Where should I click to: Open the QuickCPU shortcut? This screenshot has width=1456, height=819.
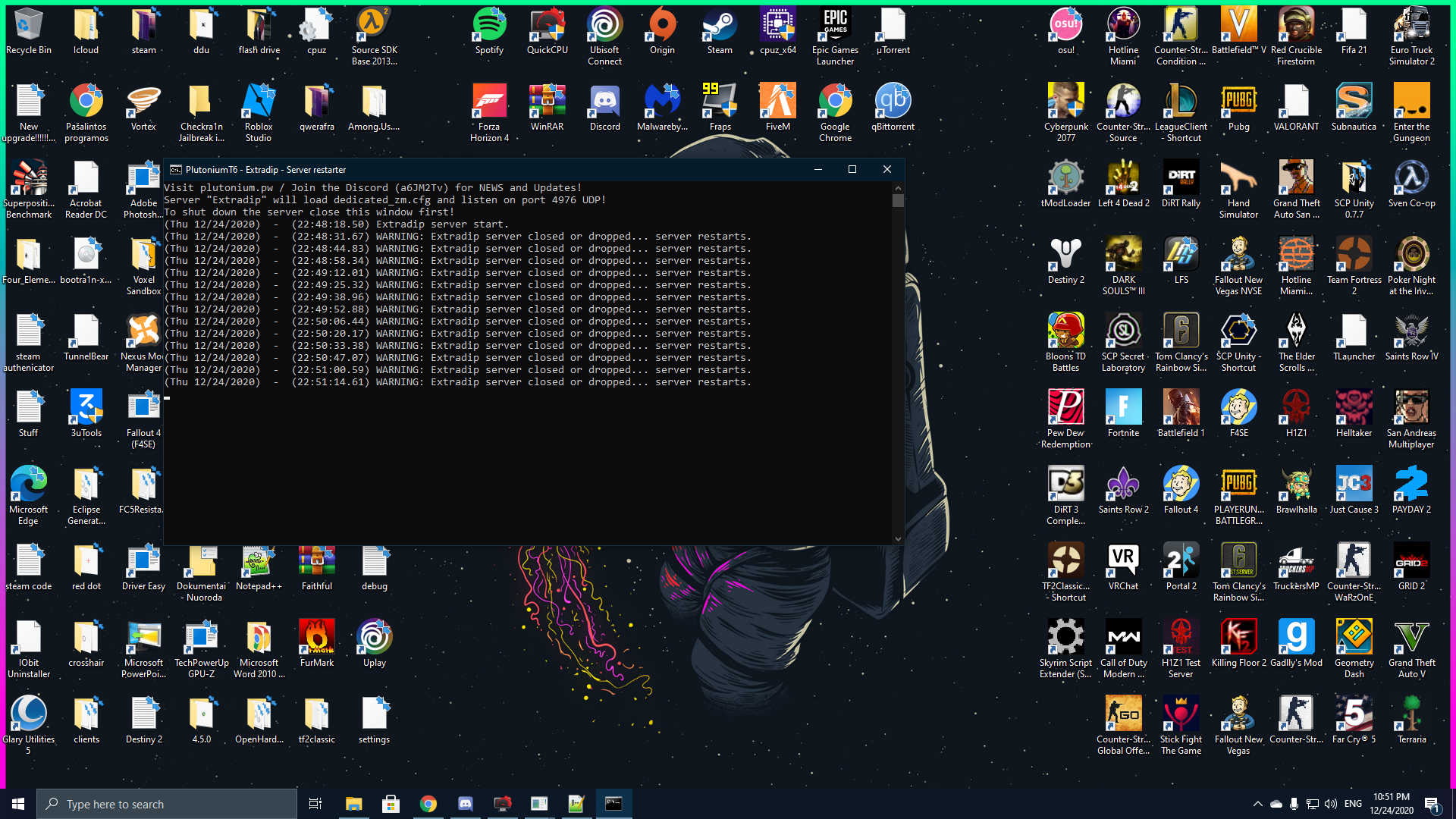[x=547, y=32]
